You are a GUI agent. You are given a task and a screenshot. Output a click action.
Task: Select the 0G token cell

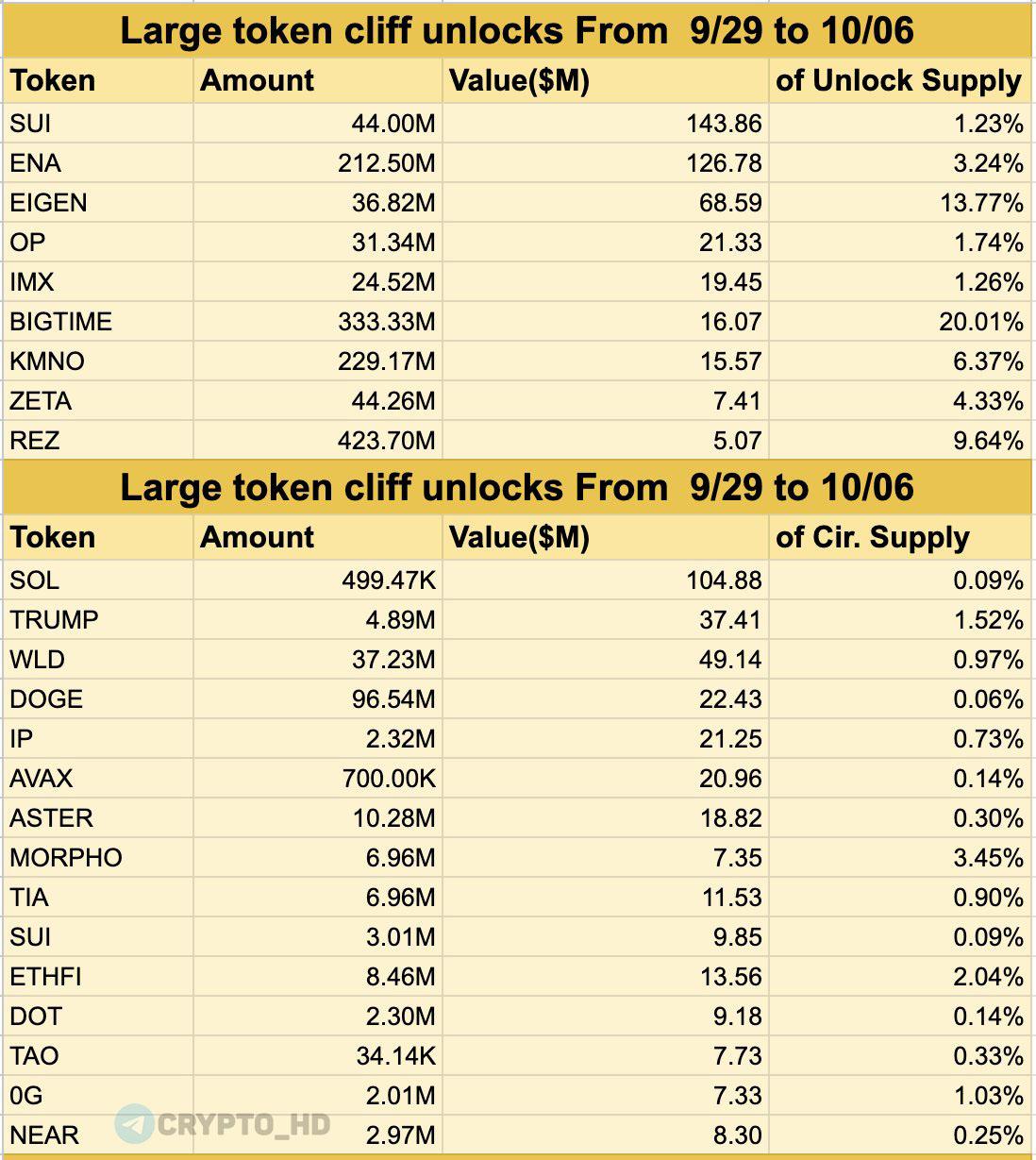tap(26, 1096)
